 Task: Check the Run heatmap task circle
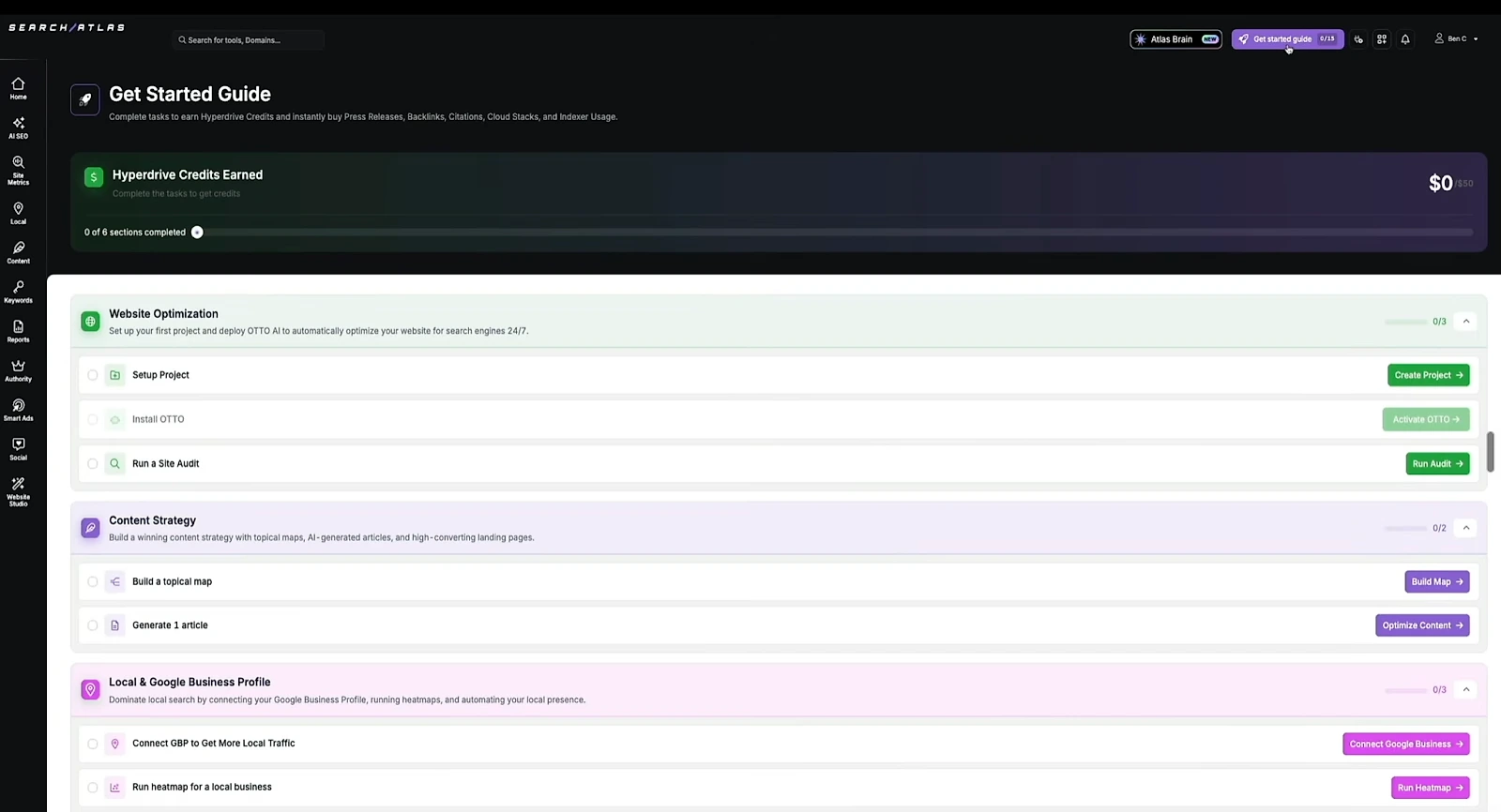(x=92, y=788)
